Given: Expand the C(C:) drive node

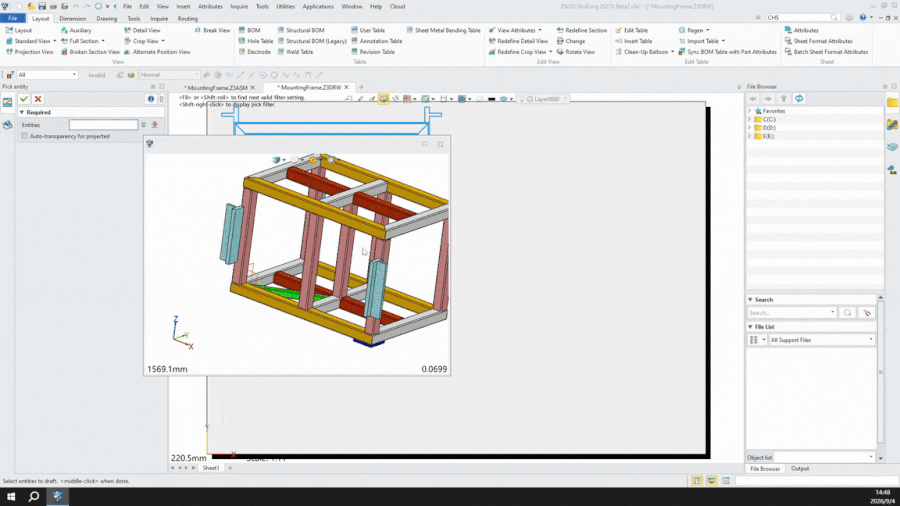Looking at the screenshot, I should 749,119.
